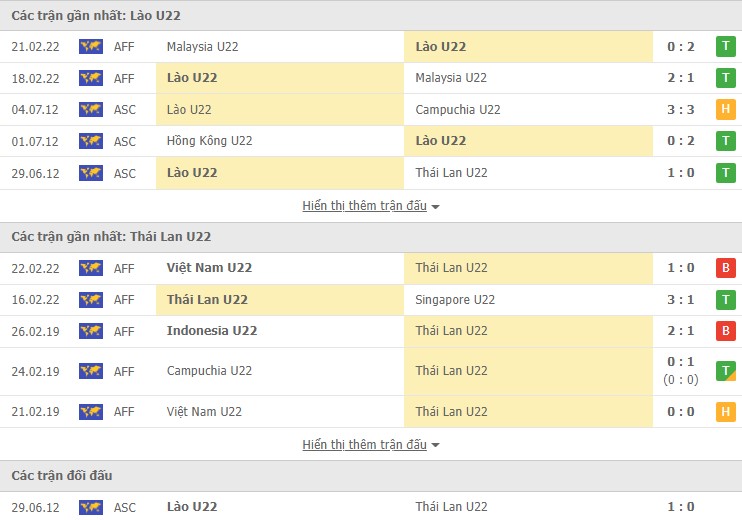Click the head-to-head match row dated 29.06.12
Viewport: 742px width, 520px height.
point(371,507)
